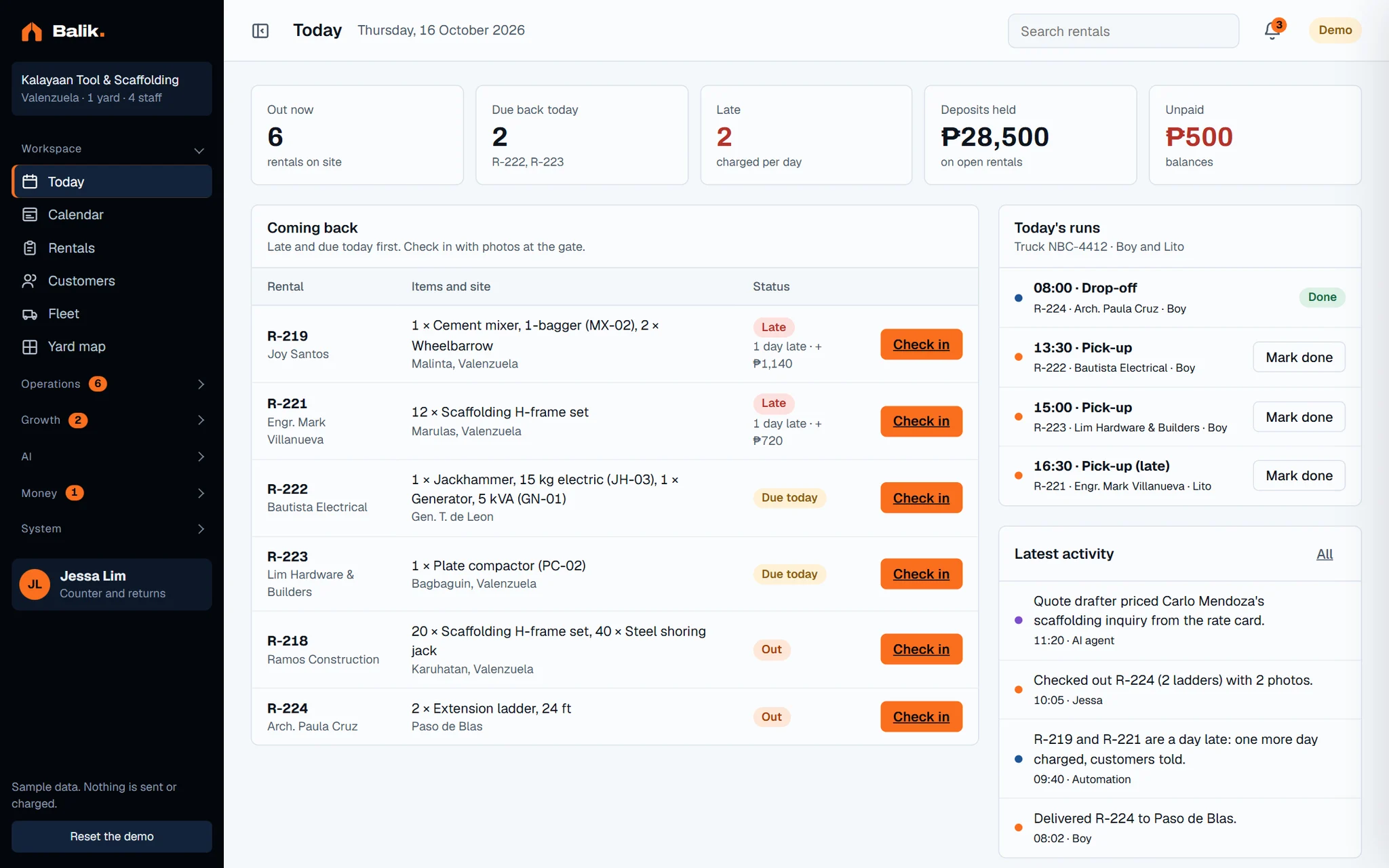This screenshot has height=868, width=1389.
Task: Click the Due today badge for R-223
Action: (x=789, y=574)
